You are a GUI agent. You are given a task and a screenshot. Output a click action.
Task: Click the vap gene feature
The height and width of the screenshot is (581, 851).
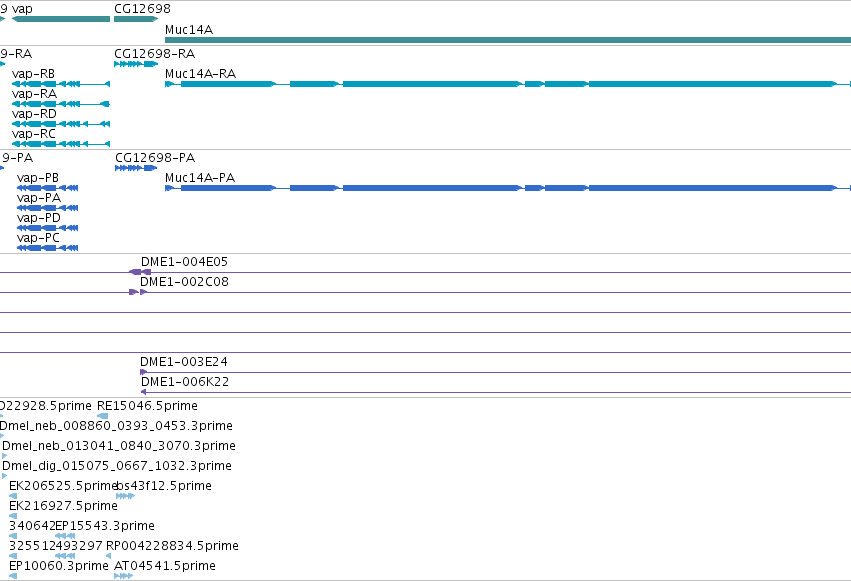(x=61, y=19)
